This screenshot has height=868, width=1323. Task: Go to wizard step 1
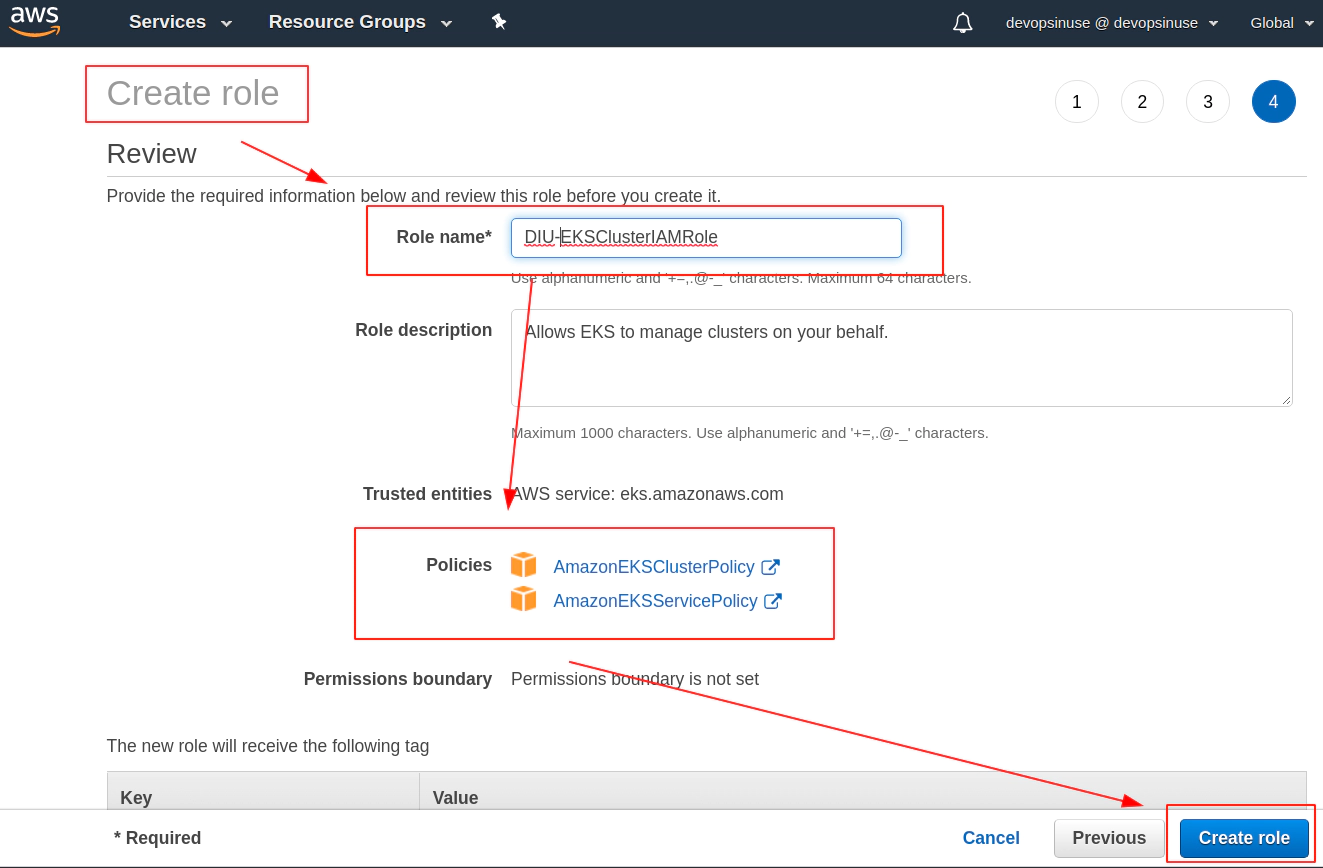coord(1077,101)
